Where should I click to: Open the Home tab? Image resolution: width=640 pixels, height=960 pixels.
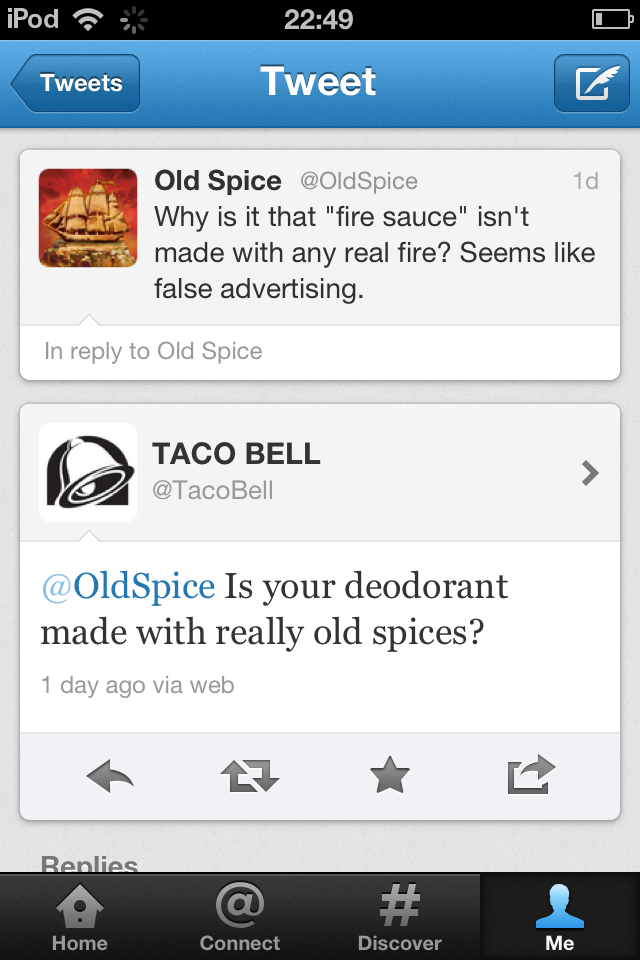(x=80, y=918)
